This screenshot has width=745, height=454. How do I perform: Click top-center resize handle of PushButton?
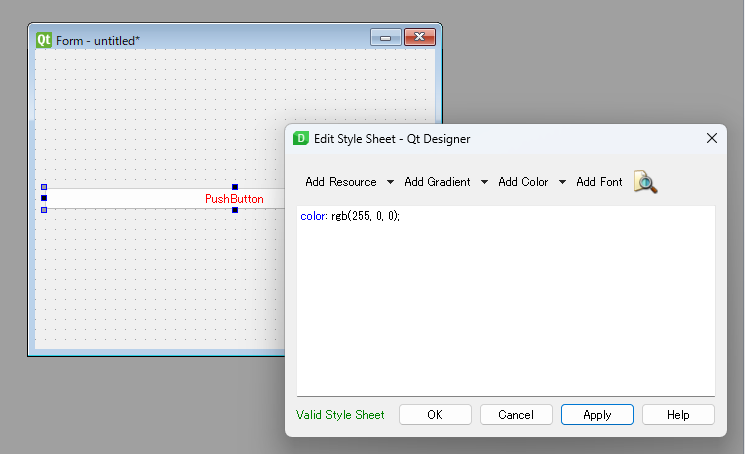click(235, 187)
